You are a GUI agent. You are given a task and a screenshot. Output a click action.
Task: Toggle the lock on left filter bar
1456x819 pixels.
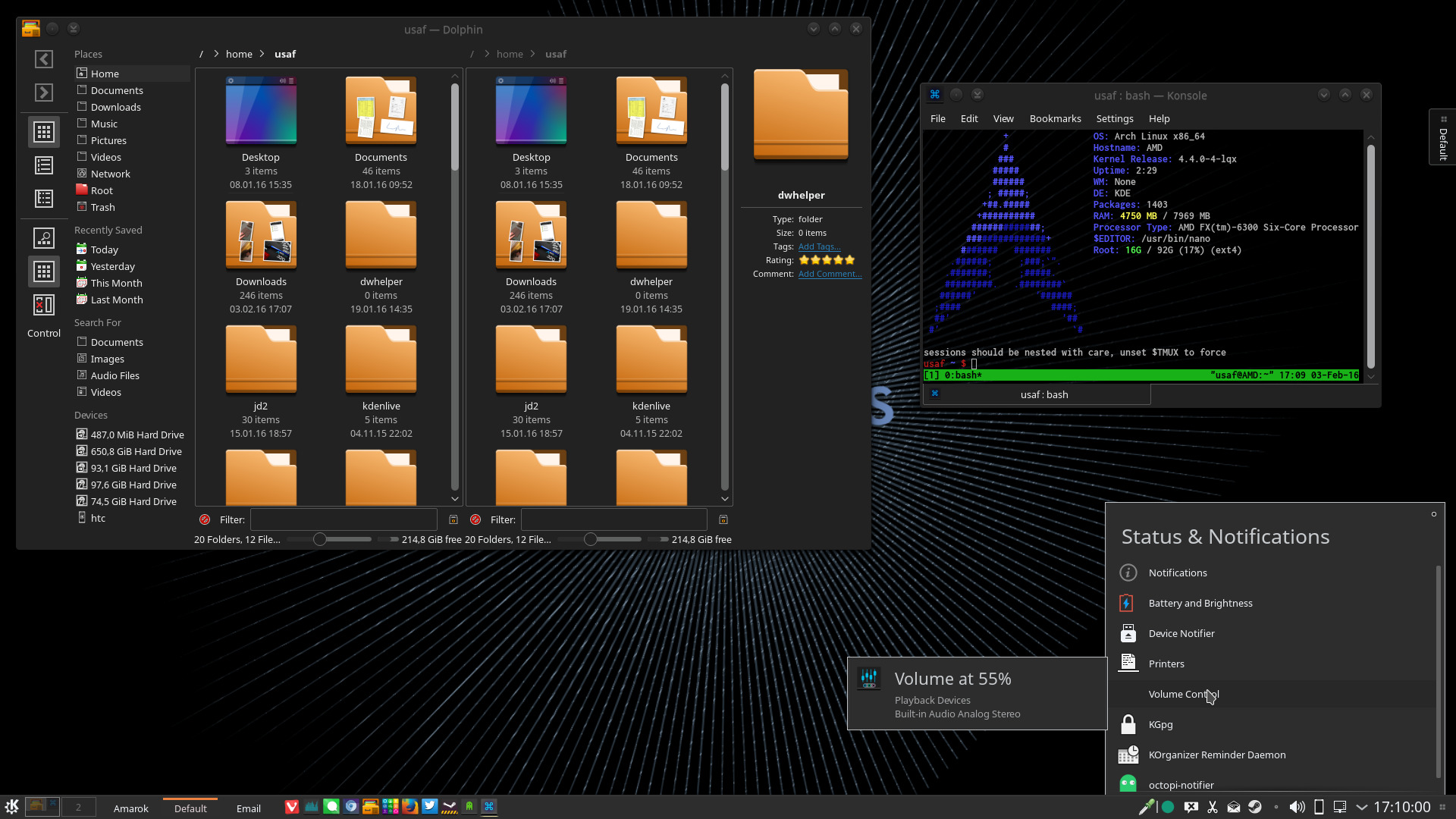[453, 519]
